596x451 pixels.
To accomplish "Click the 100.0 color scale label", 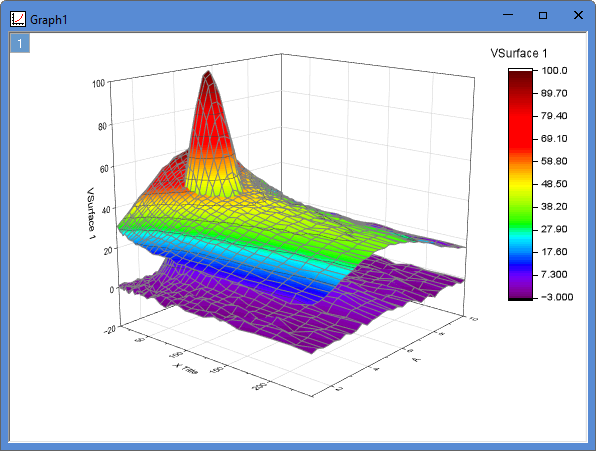I will (554, 71).
